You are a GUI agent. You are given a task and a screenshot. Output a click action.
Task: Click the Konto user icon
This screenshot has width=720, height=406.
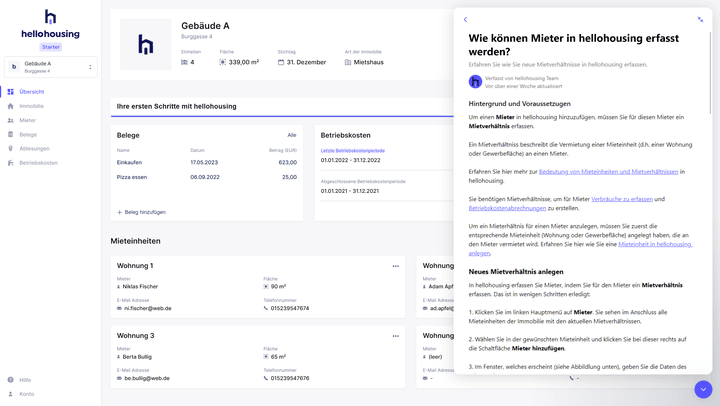click(x=11, y=394)
